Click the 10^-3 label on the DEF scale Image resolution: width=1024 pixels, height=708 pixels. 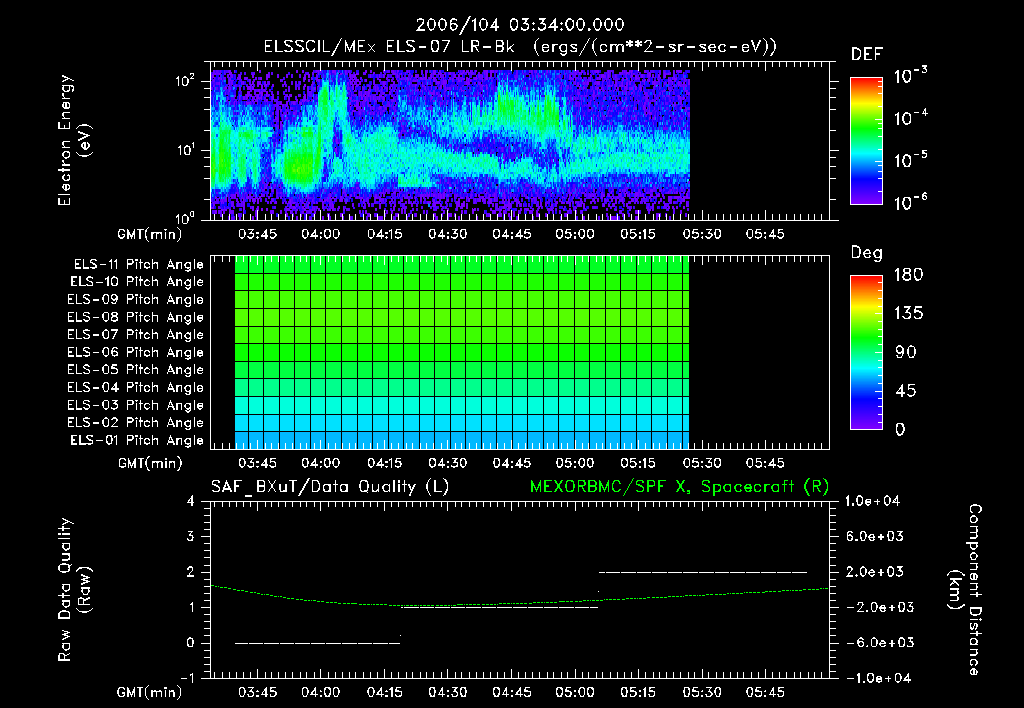[911, 76]
